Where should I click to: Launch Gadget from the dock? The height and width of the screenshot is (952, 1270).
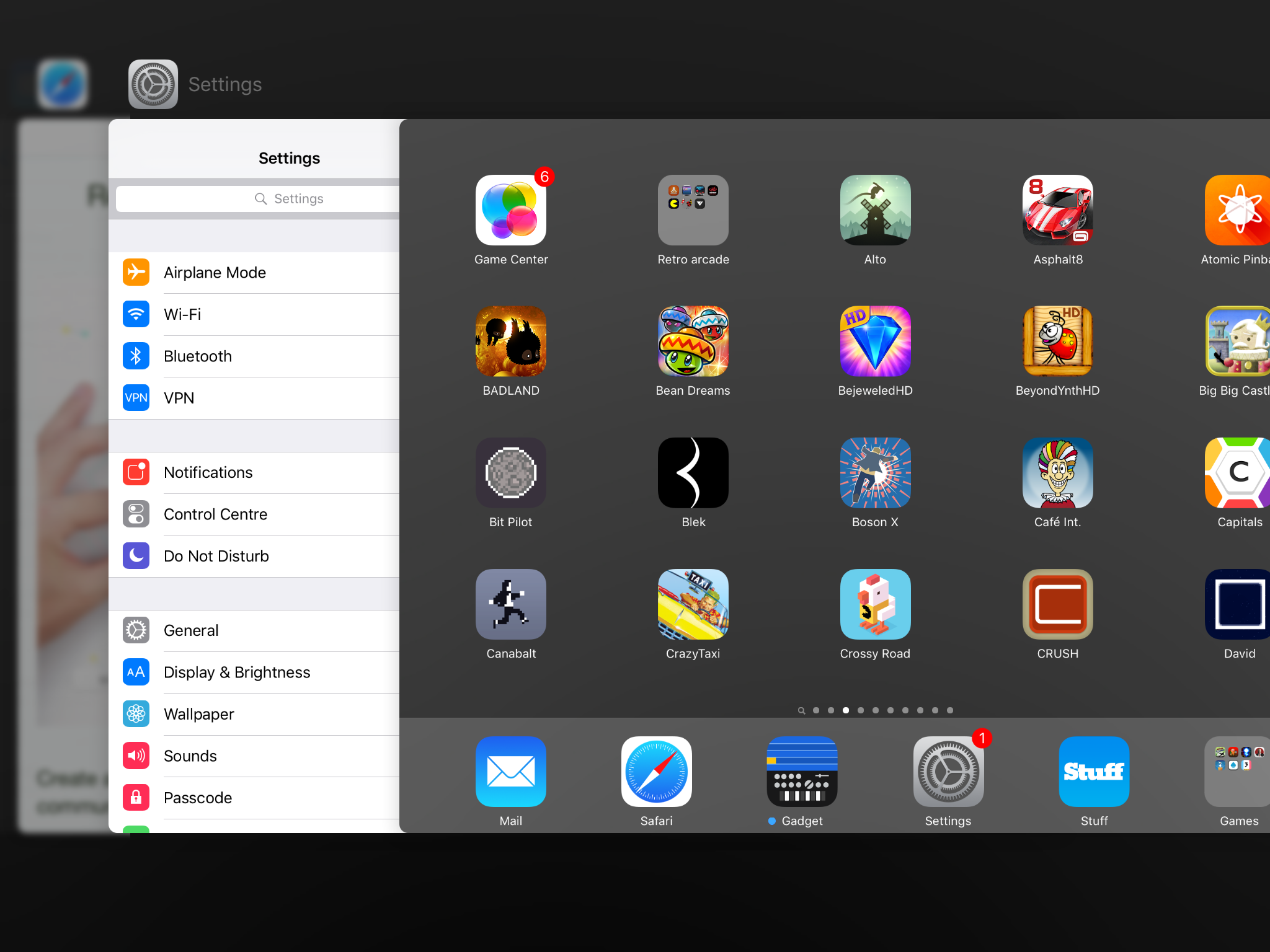pos(802,772)
